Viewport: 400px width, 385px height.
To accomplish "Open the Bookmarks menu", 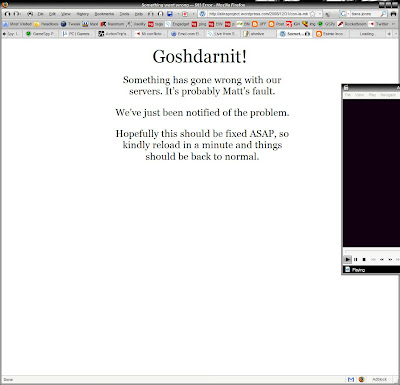I will (104, 14).
